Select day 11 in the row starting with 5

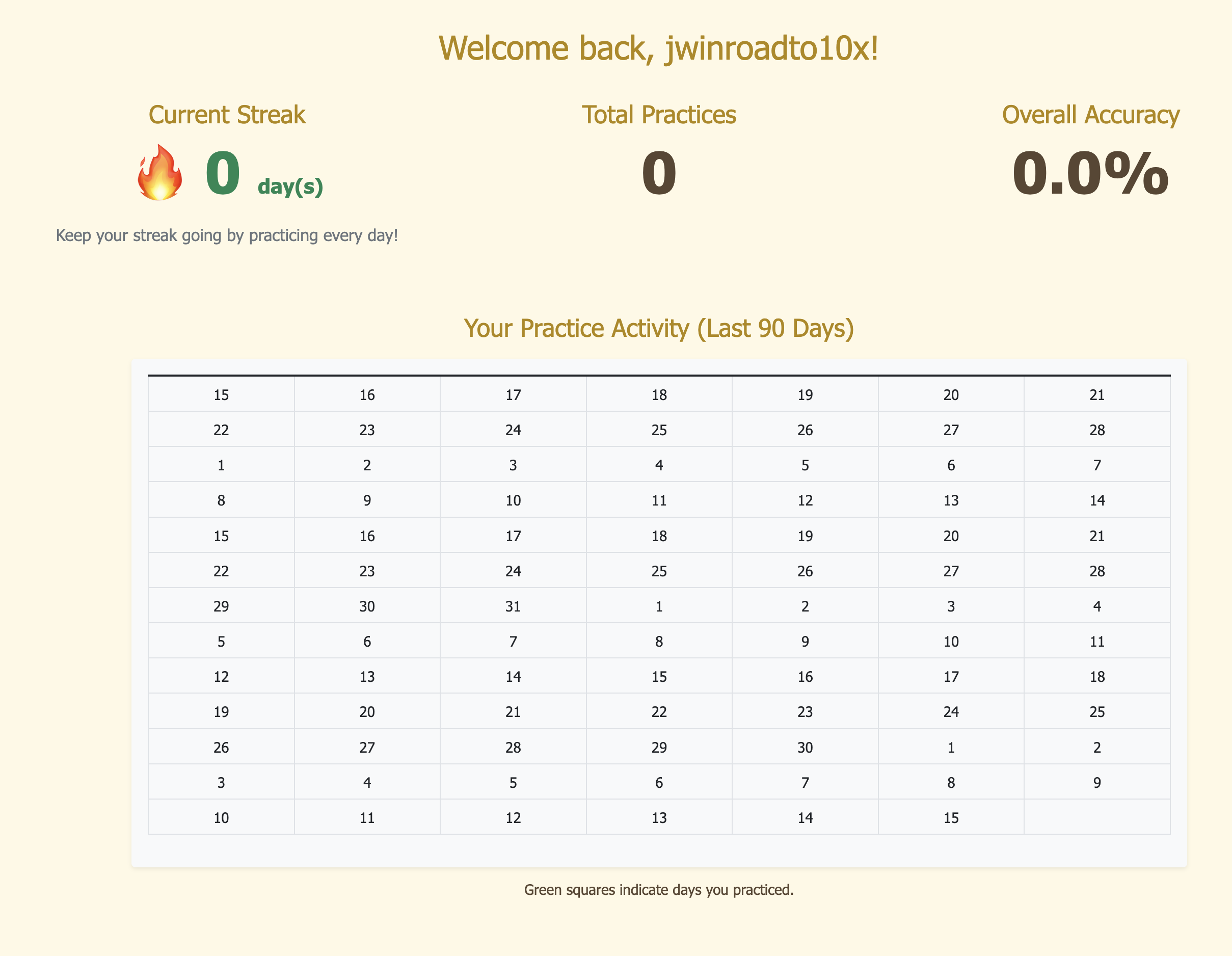point(1097,641)
